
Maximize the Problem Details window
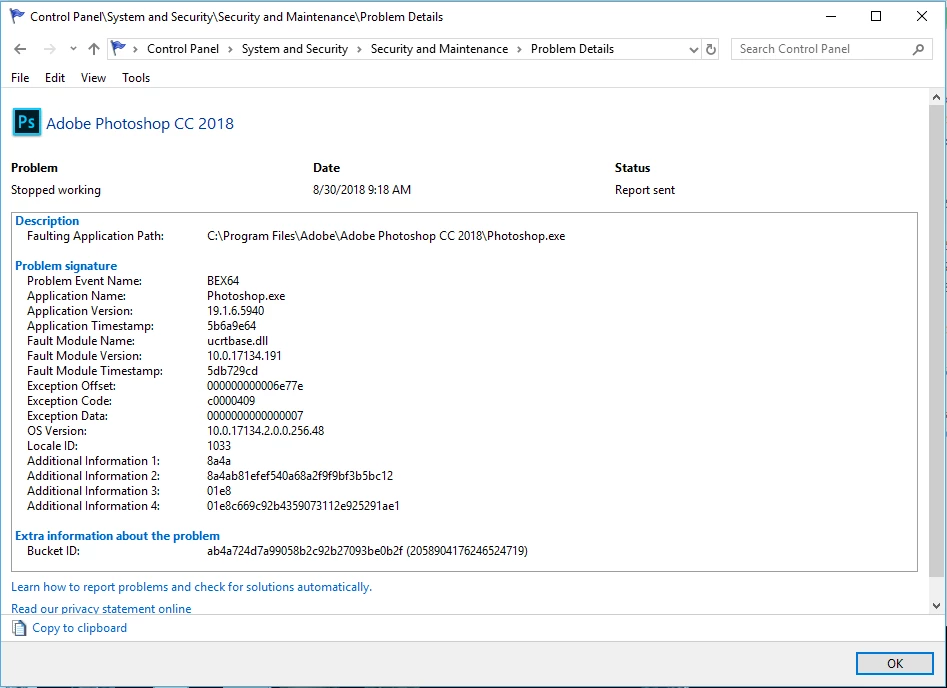pyautogui.click(x=876, y=16)
